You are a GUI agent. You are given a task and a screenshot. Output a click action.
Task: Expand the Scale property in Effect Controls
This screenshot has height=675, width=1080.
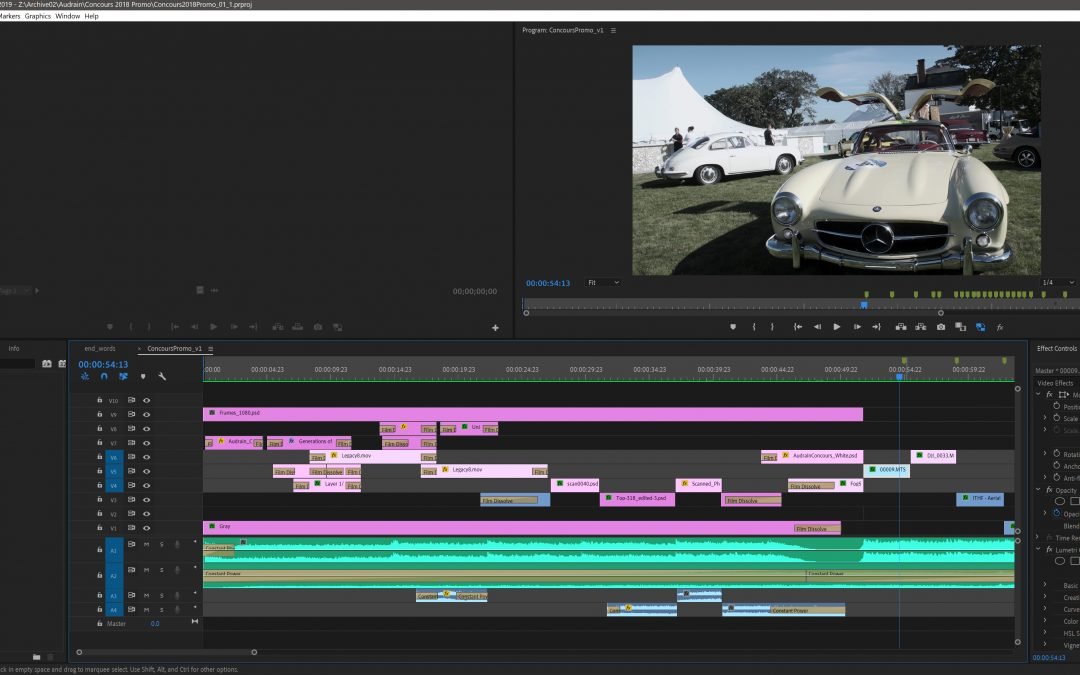[x=1045, y=418]
